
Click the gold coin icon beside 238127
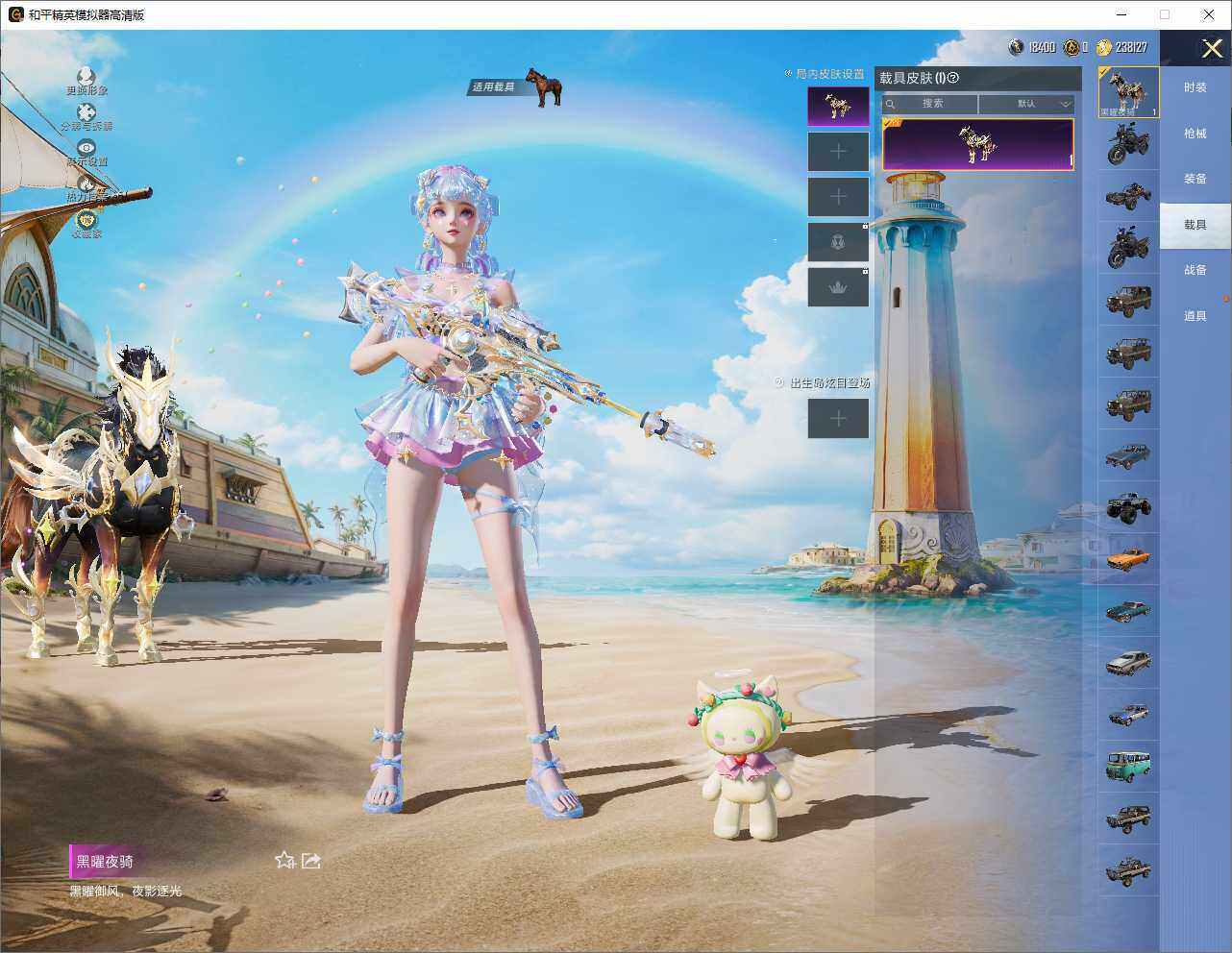click(x=1104, y=47)
